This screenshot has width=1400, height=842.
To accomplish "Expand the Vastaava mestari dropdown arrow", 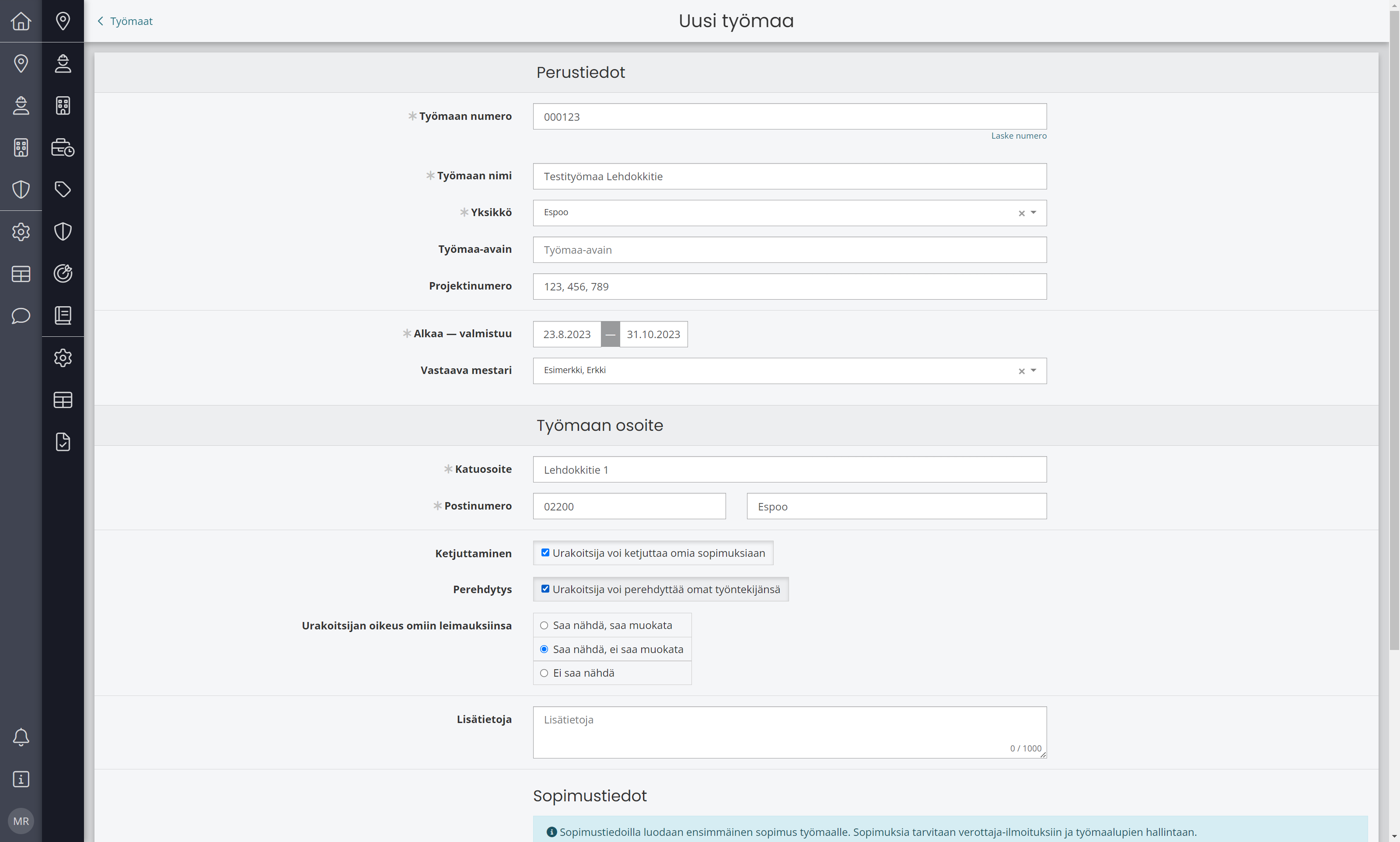I will pos(1033,370).
